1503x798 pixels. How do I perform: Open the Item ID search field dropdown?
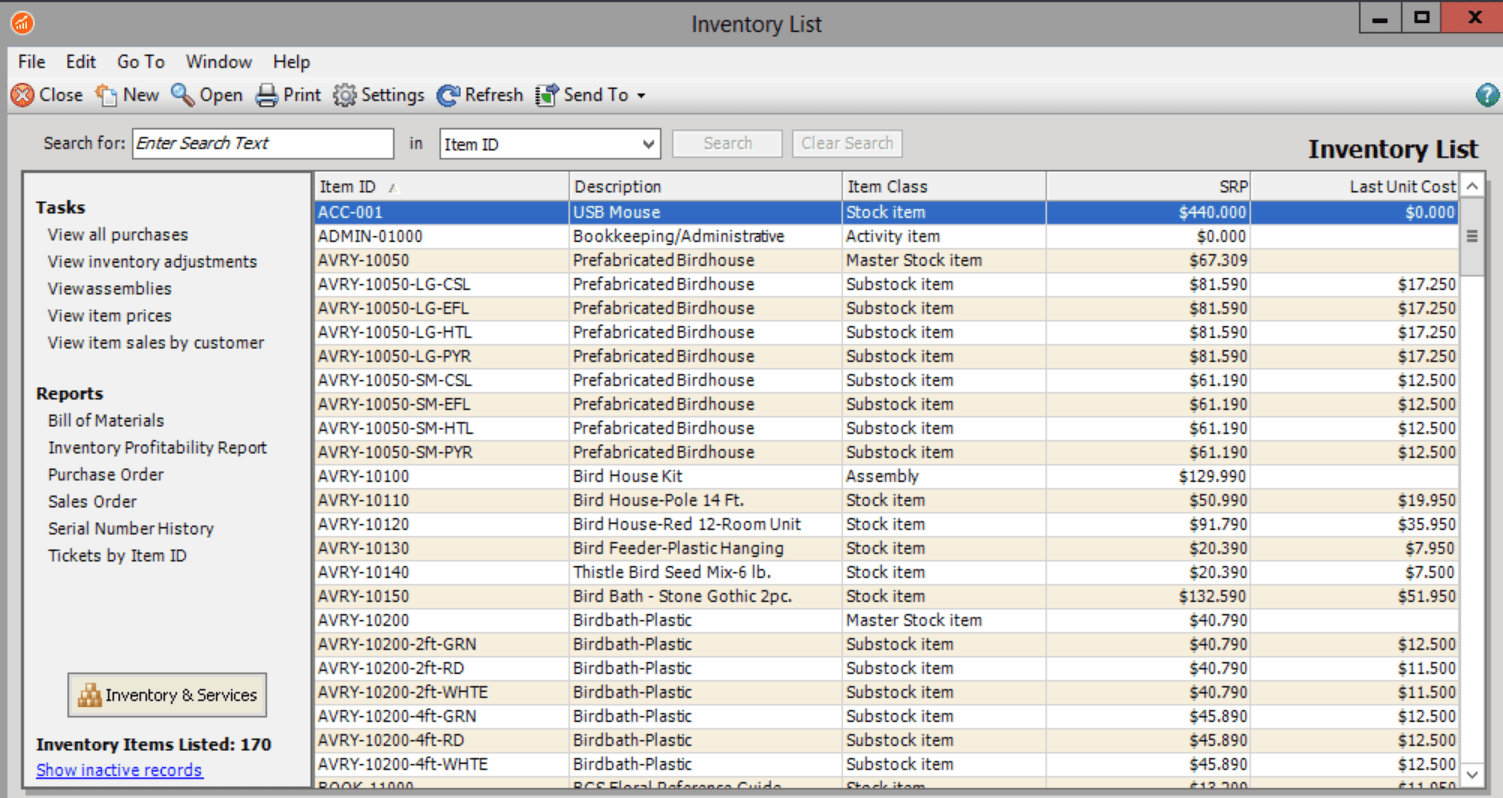pos(649,144)
